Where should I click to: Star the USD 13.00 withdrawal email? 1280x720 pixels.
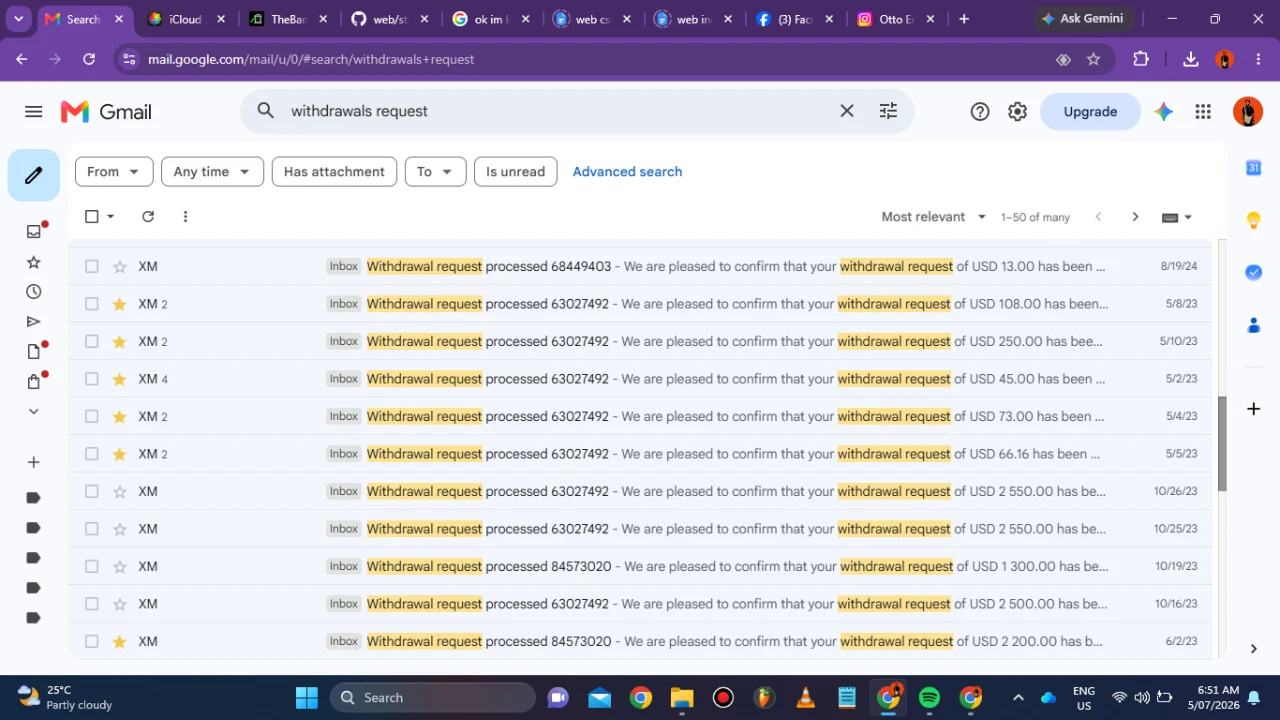(120, 266)
